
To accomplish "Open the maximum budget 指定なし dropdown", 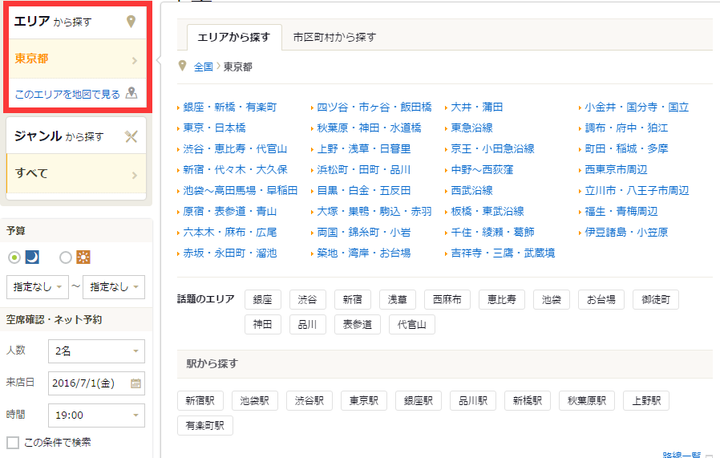I will coord(114,287).
